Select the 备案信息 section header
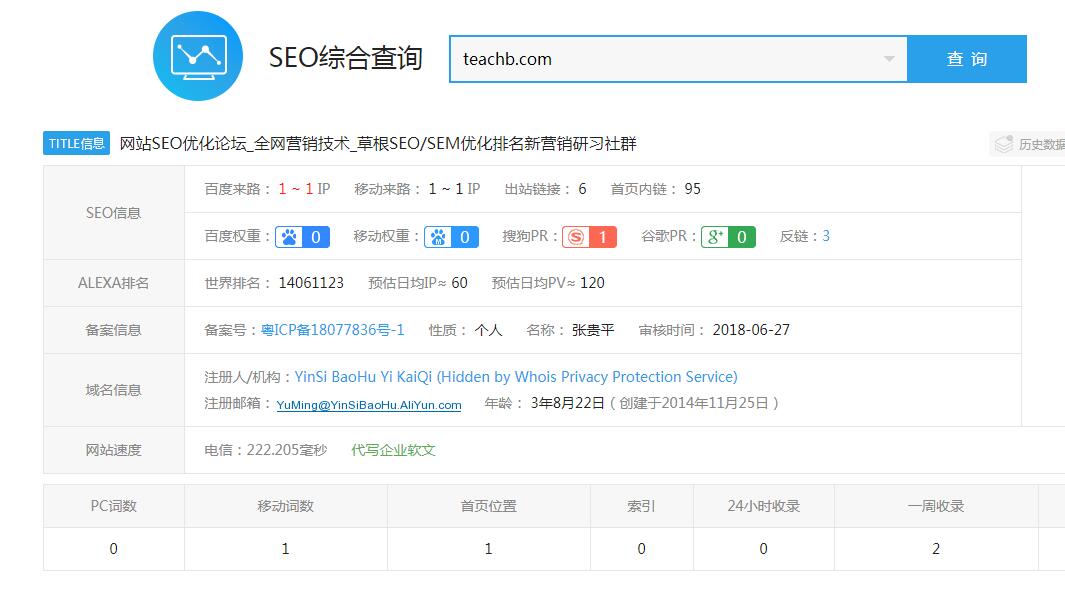The image size is (1065, 589). click(x=112, y=330)
